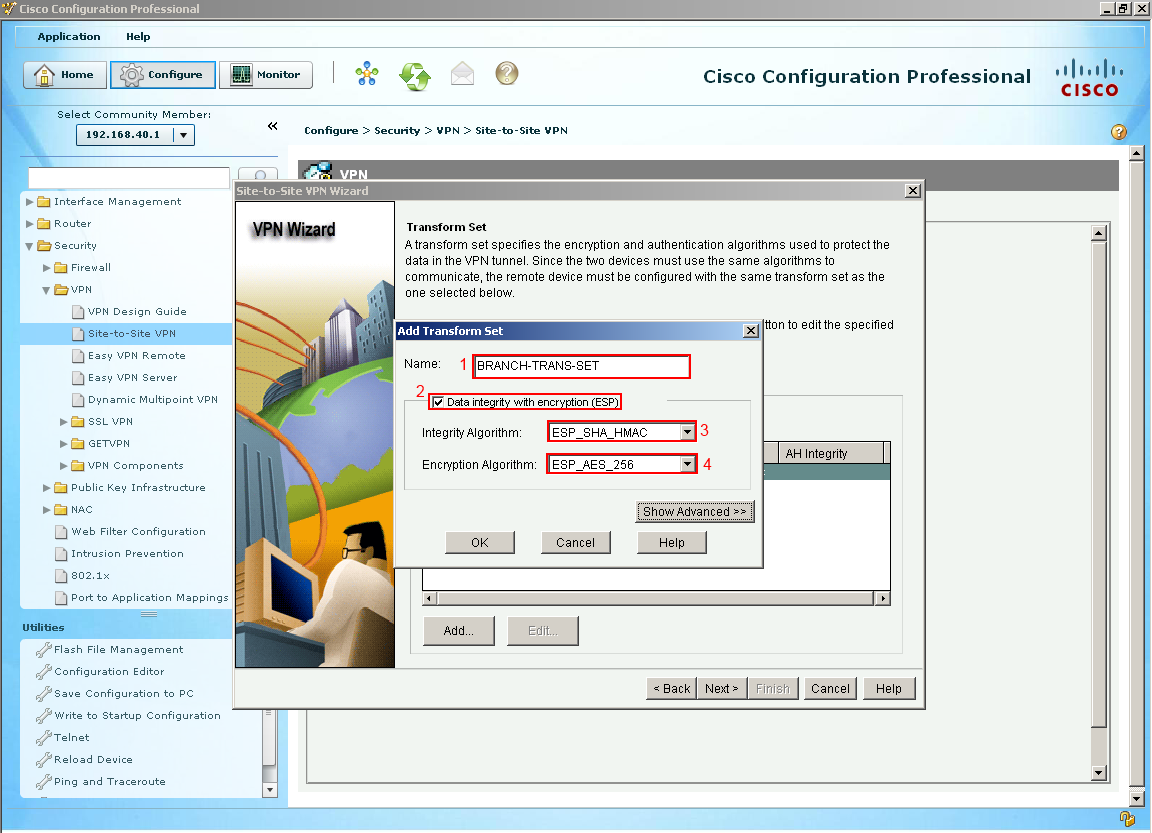Open Write to Startup Configuration utility
The height and width of the screenshot is (833, 1152).
(137, 715)
